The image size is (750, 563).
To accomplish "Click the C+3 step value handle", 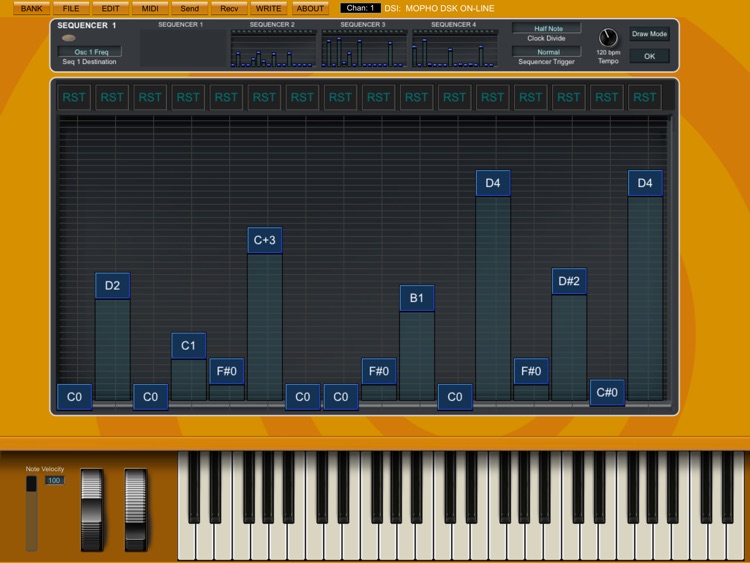I will tap(265, 240).
